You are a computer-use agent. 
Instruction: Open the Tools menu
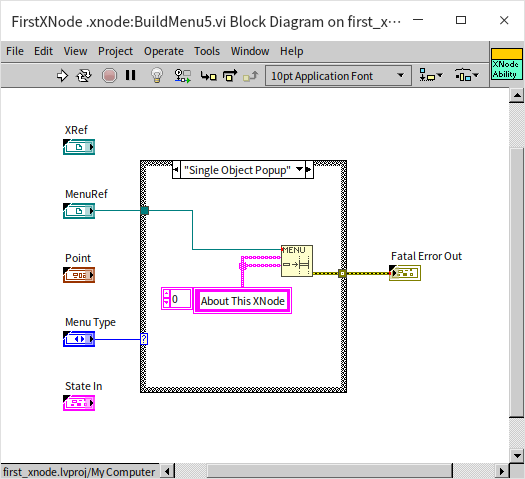click(207, 51)
